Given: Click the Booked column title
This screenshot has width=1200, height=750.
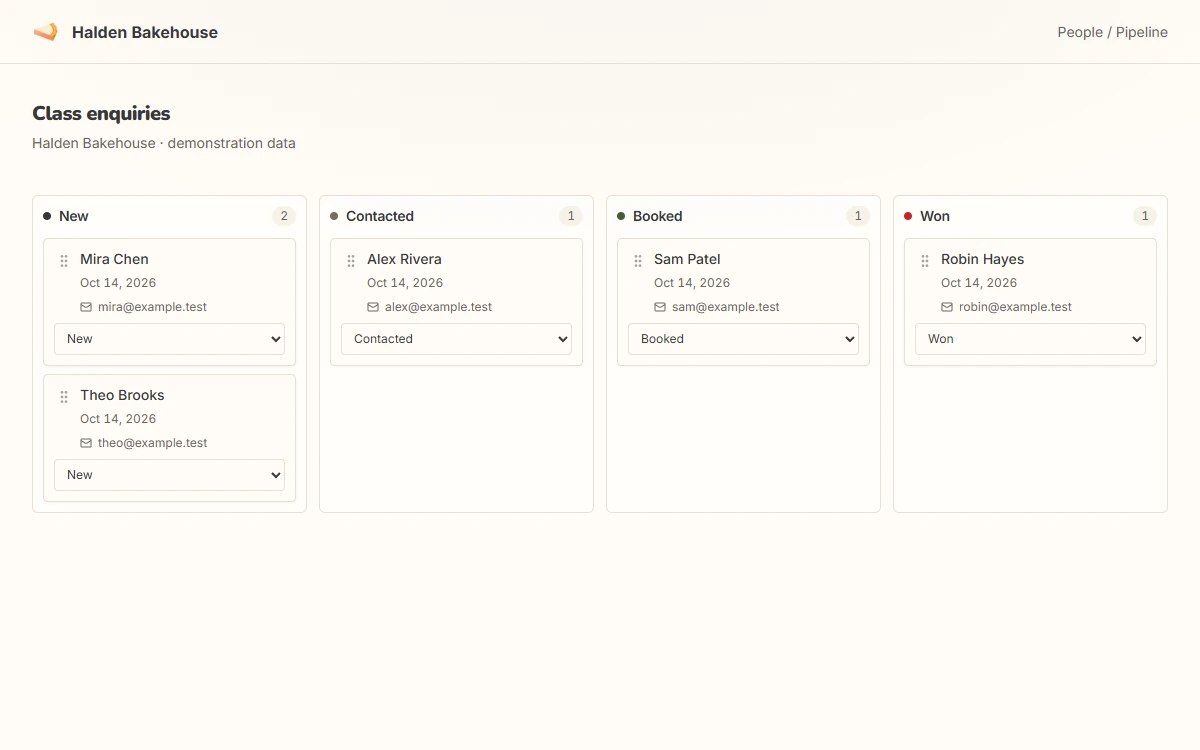Looking at the screenshot, I should click(x=658, y=216).
